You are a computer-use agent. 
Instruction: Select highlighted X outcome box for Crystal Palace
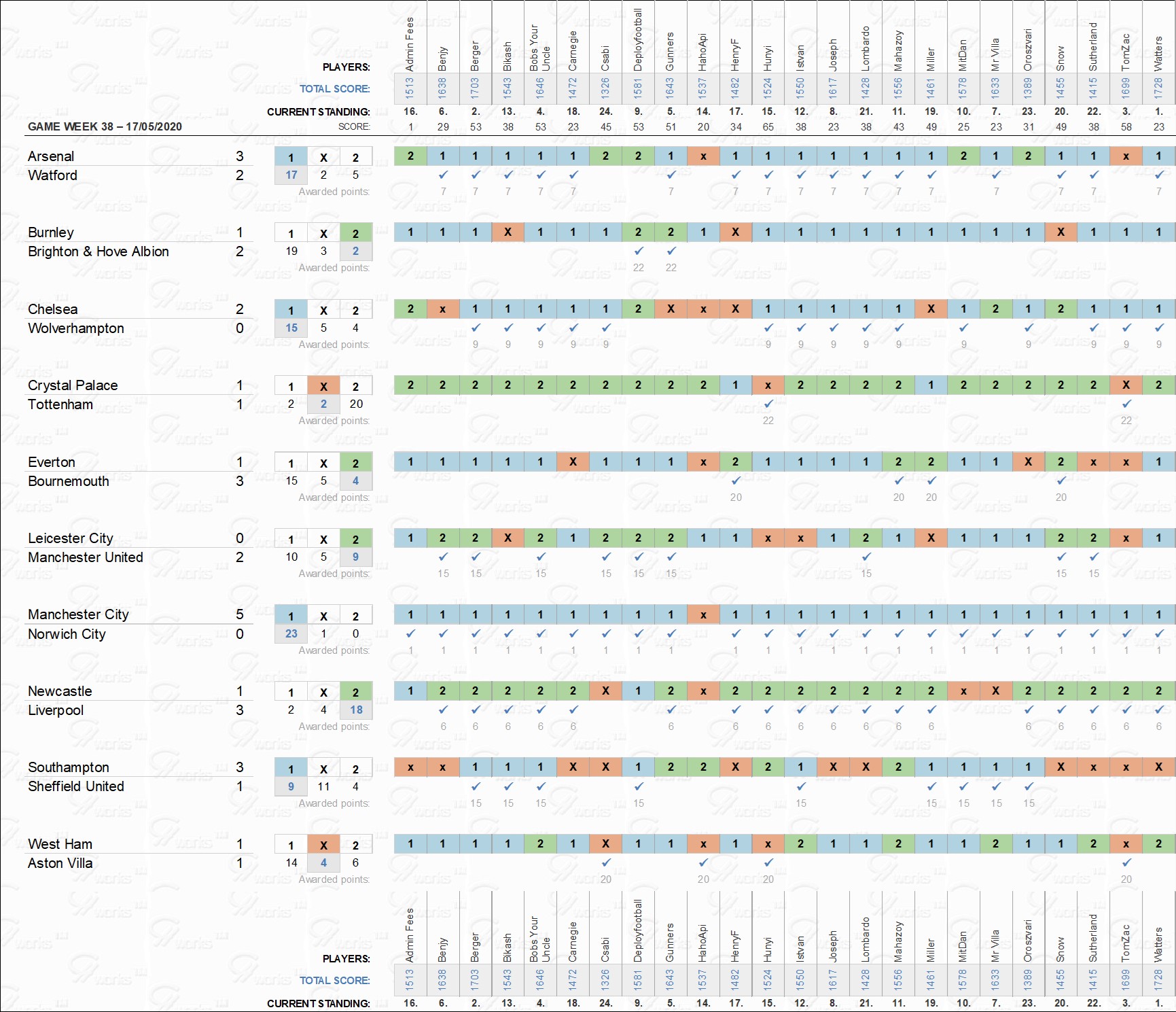[x=323, y=386]
